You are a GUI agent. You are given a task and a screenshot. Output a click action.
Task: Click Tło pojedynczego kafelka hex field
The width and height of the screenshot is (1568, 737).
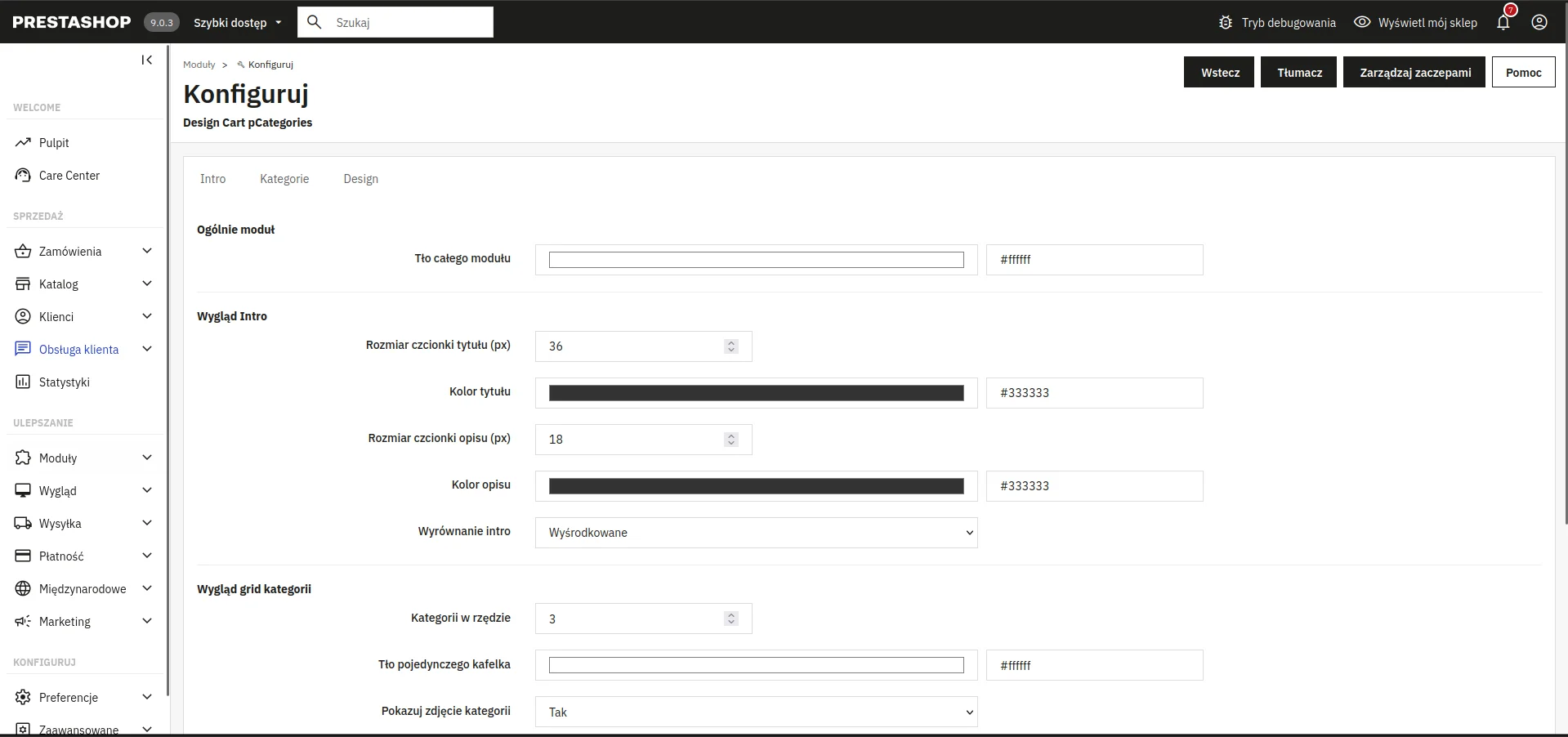click(1094, 665)
